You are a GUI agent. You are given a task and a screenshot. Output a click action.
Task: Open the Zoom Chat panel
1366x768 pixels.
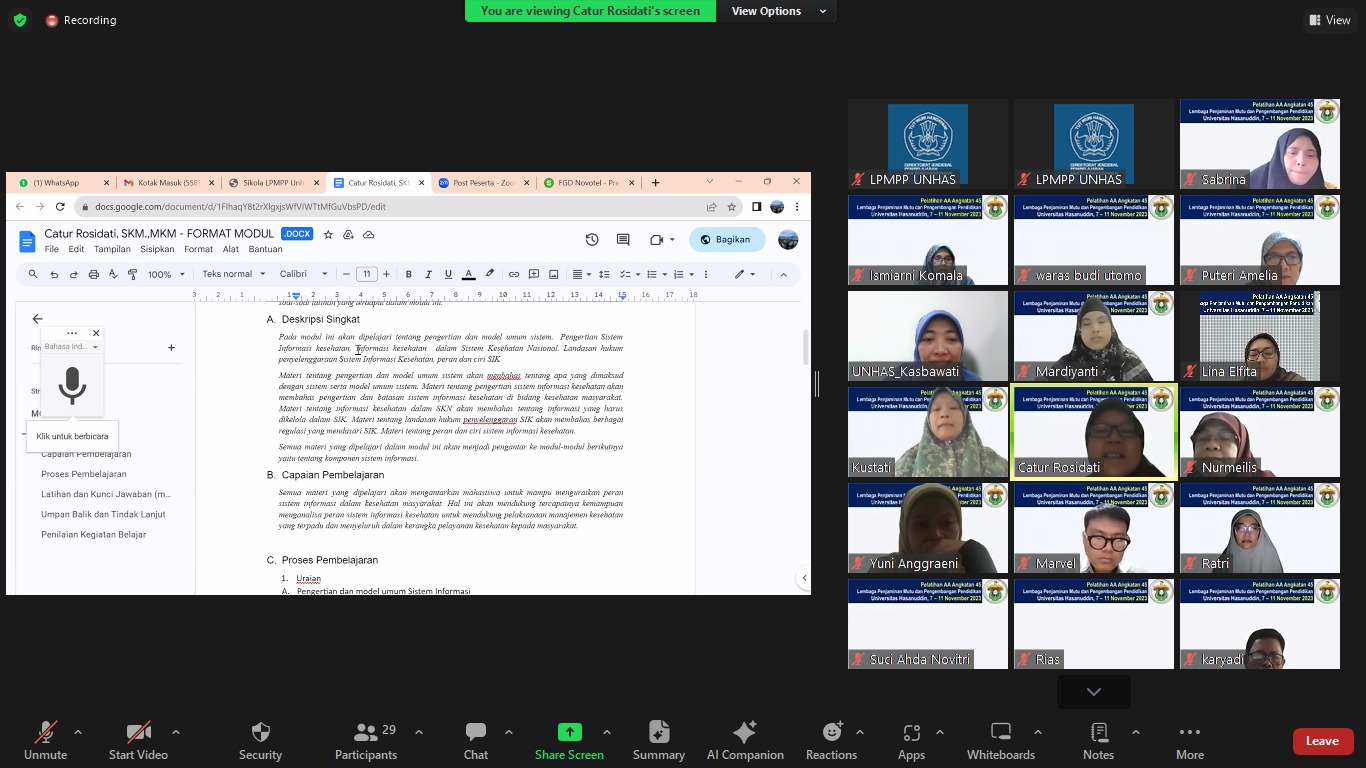476,740
